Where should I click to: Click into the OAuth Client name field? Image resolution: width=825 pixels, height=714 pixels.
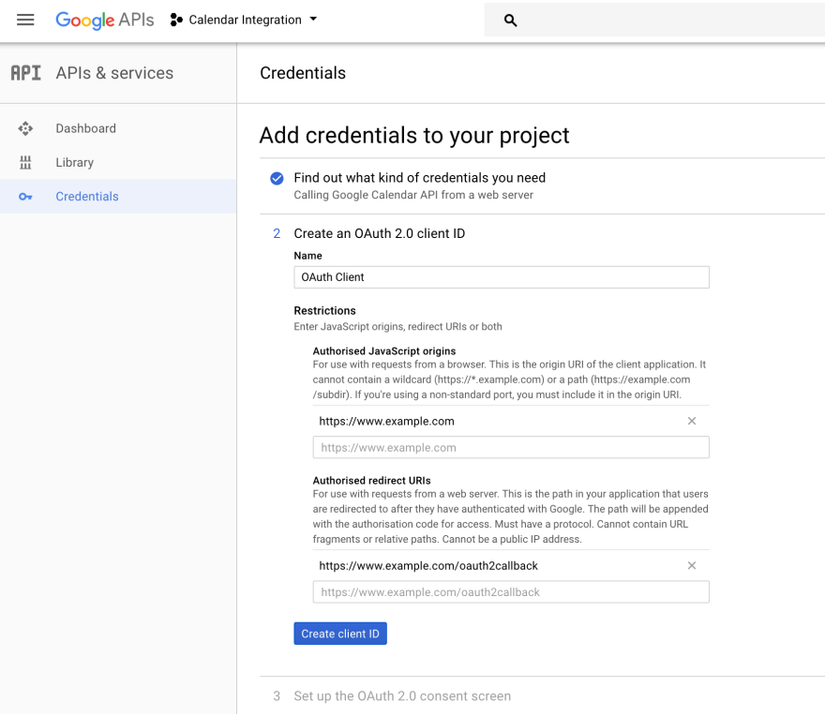(501, 277)
